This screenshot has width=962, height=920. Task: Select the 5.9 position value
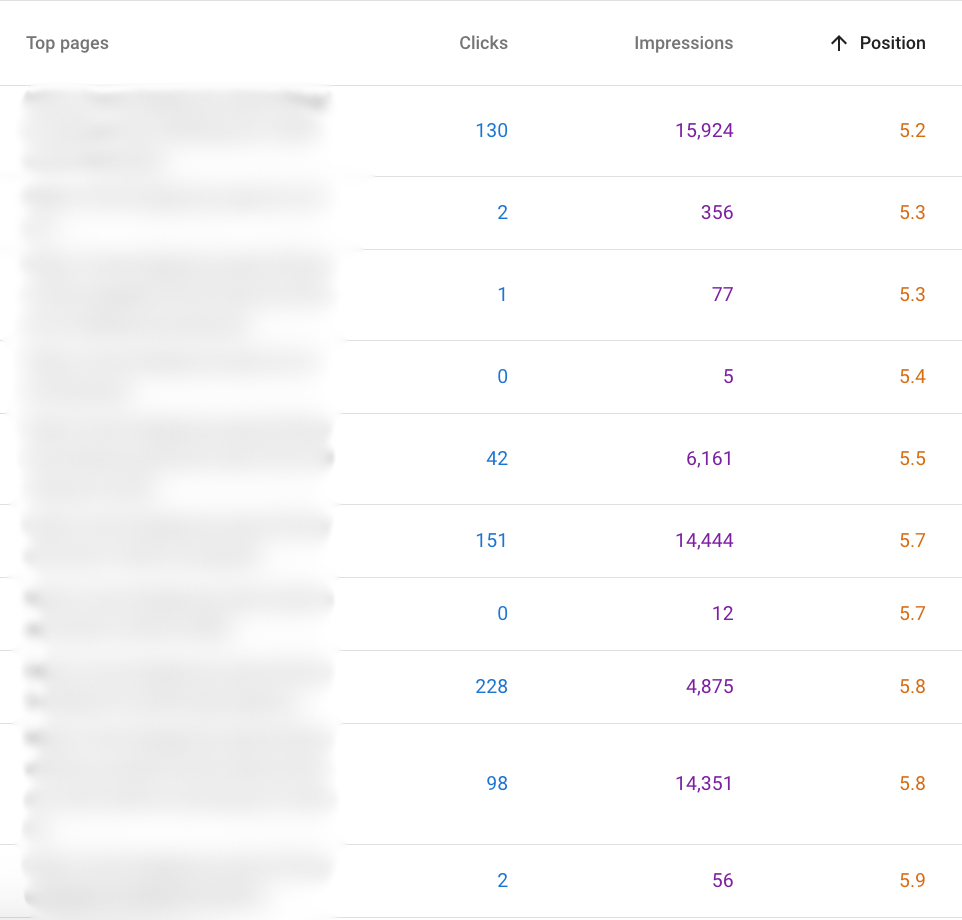pos(912,881)
